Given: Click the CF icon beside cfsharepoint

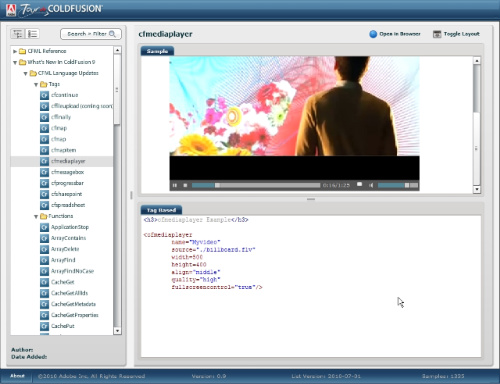Looking at the screenshot, I should [x=44, y=194].
